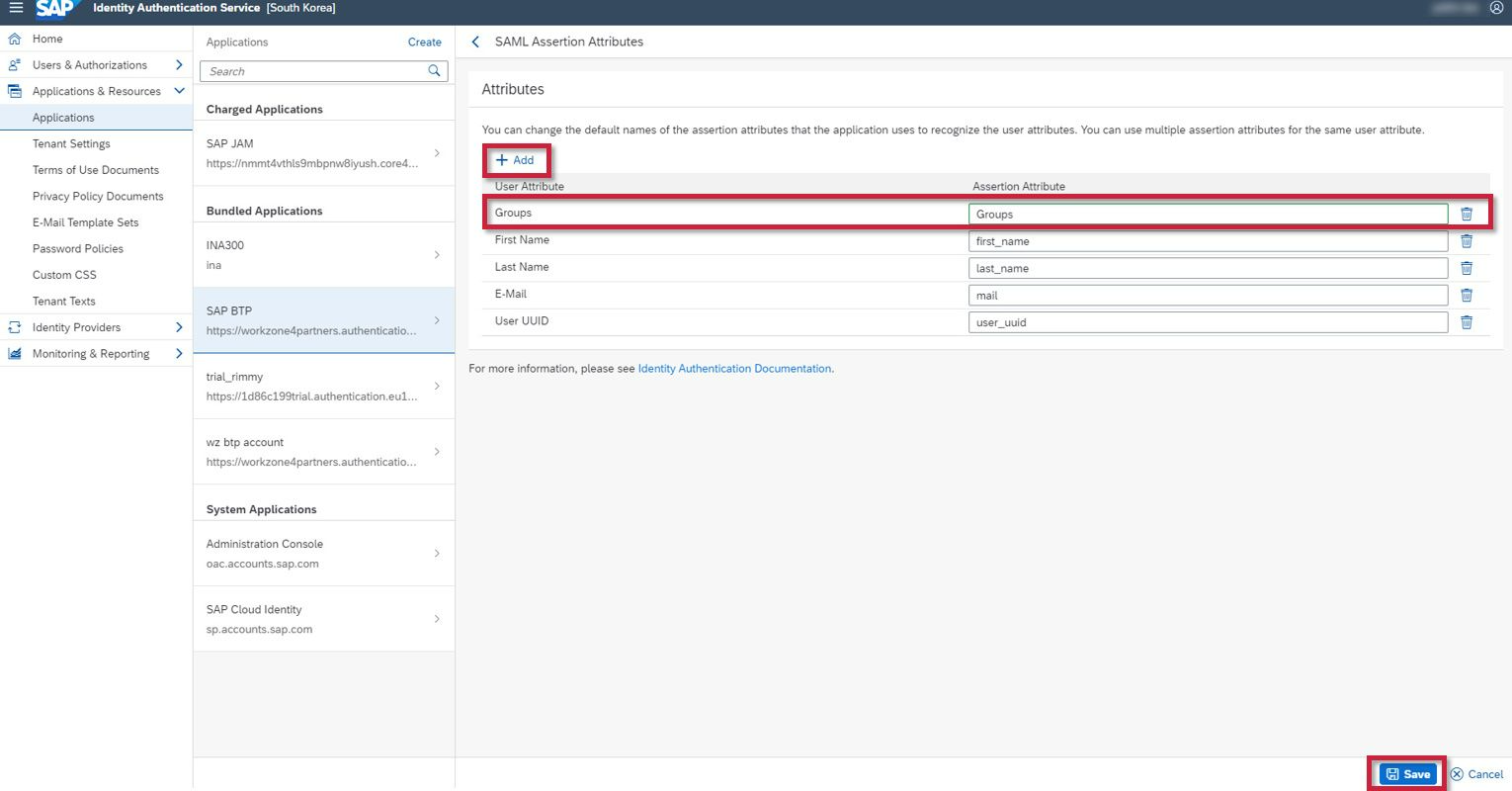Image resolution: width=1512 pixels, height=791 pixels.
Task: Open Password Policies
Action: (77, 248)
